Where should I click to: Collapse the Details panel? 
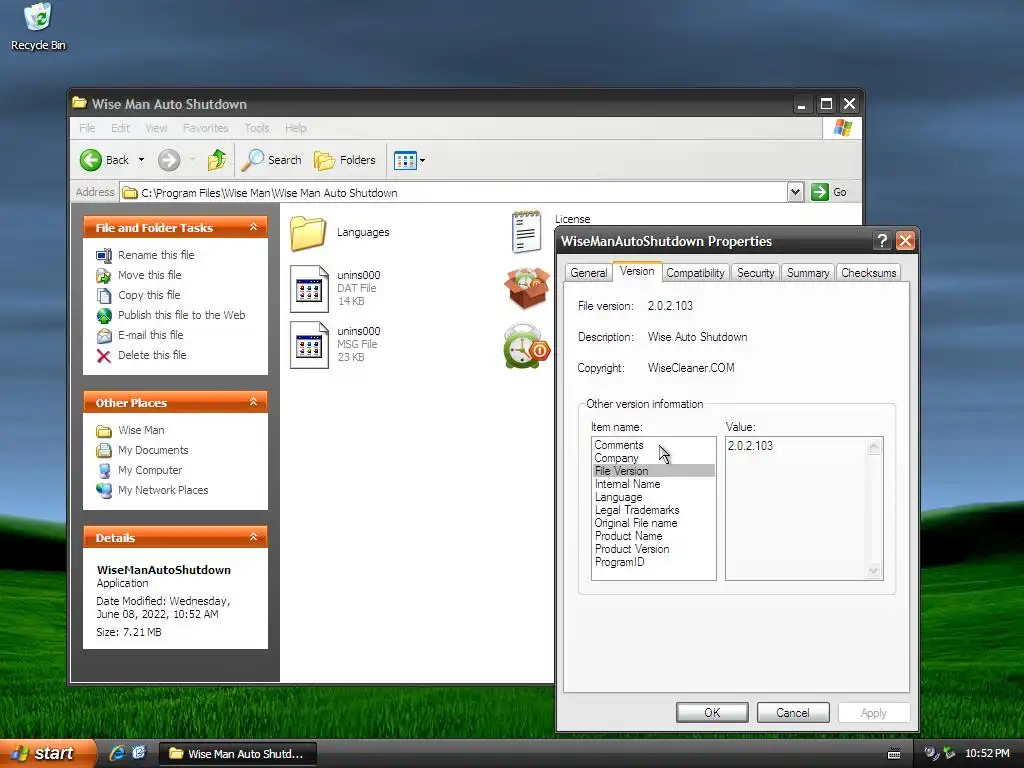pyautogui.click(x=253, y=537)
